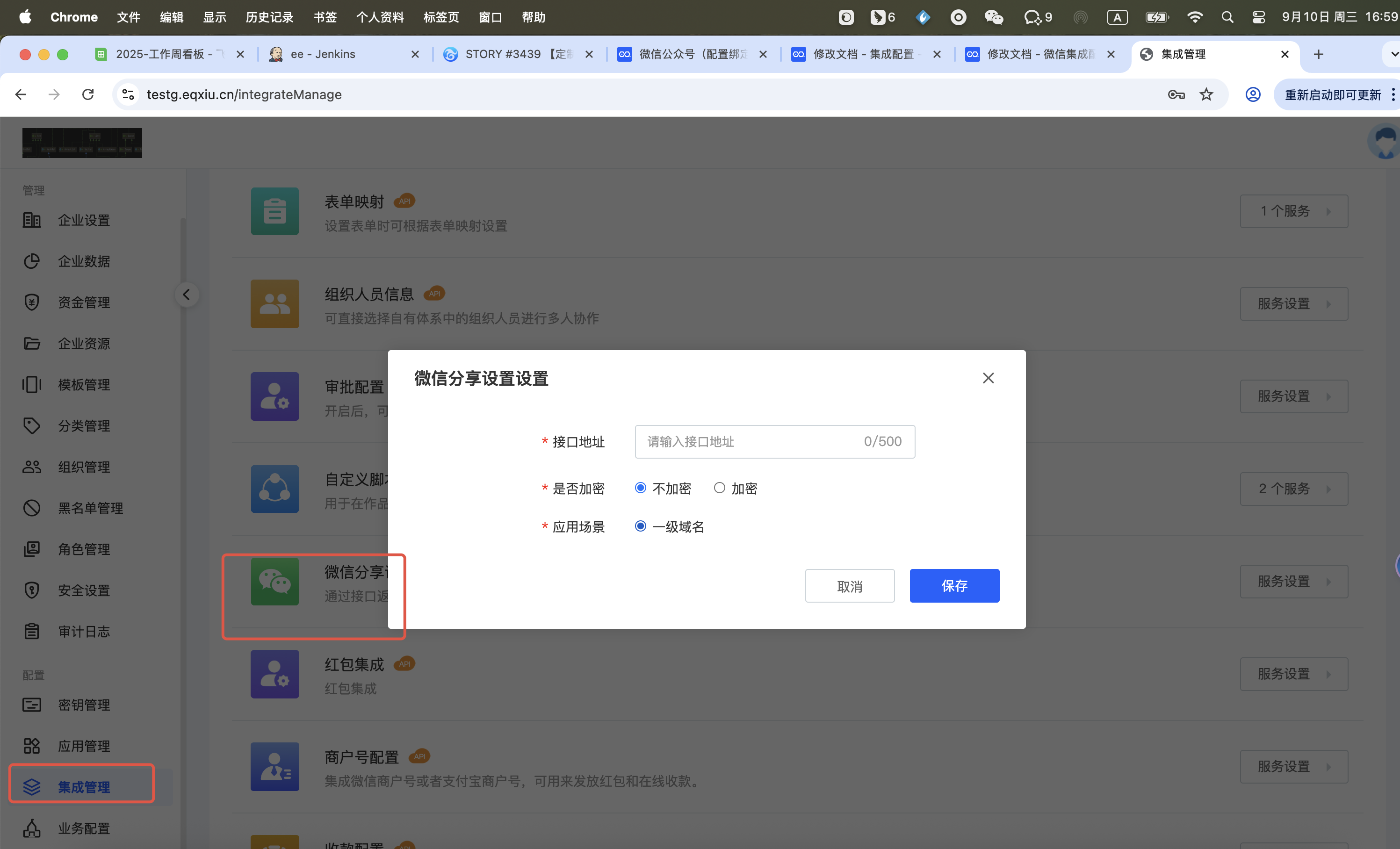Screen dimensions: 1400x849
Task: Click the 取消 button in dialog
Action: point(850,585)
